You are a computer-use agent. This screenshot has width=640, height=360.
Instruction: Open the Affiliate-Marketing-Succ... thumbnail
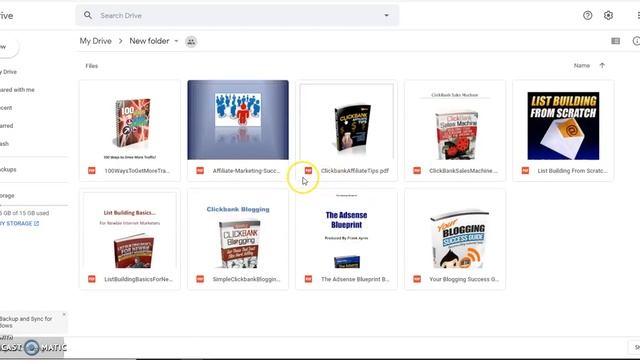coord(238,120)
